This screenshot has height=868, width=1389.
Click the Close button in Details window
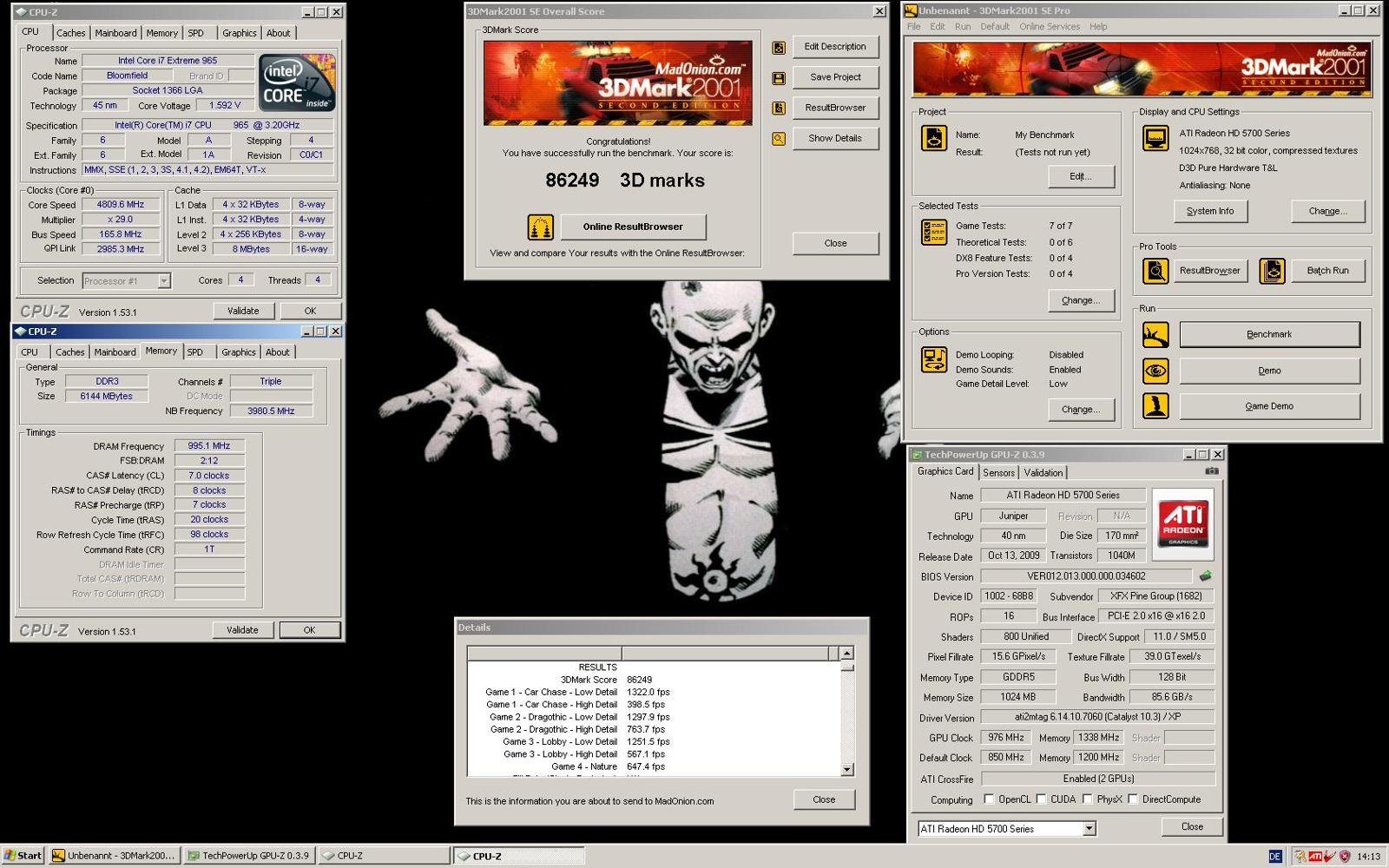[824, 800]
